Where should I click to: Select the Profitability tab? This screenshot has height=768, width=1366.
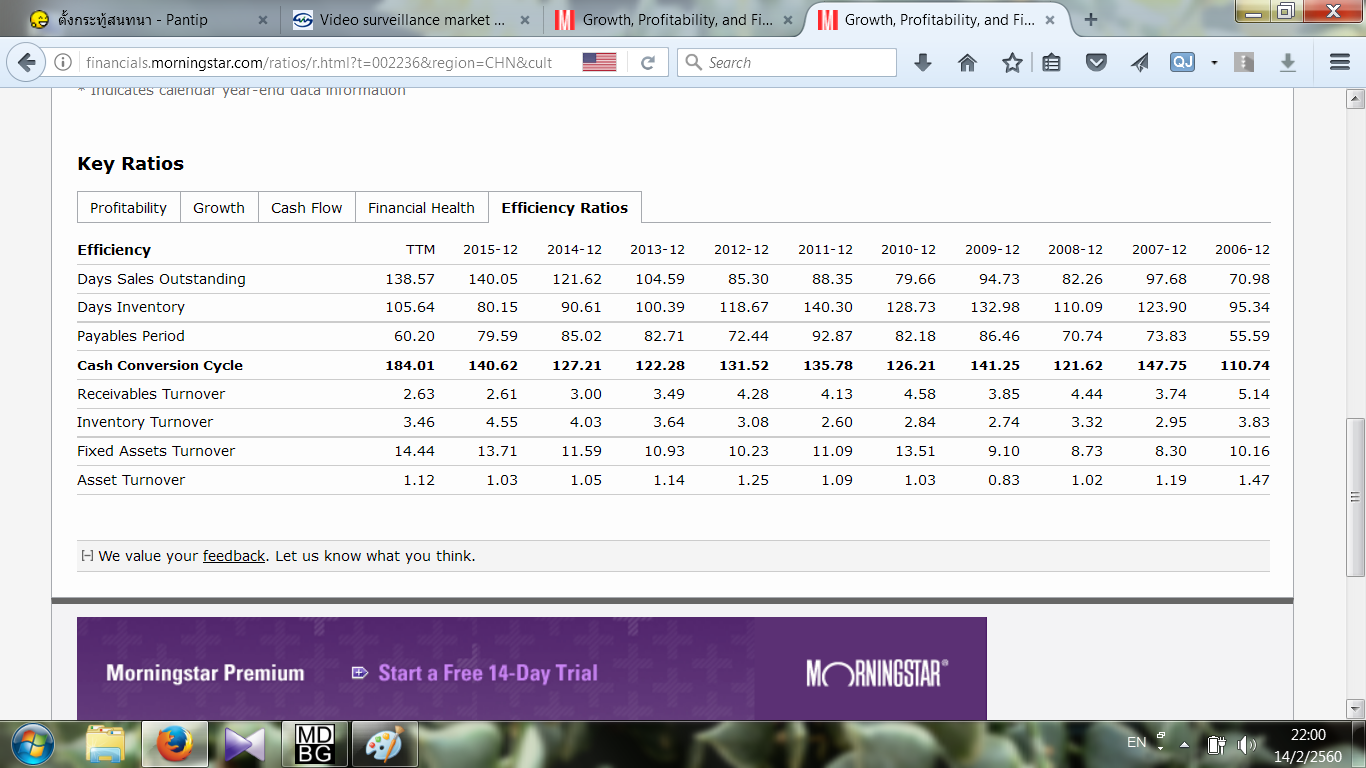[x=128, y=208]
